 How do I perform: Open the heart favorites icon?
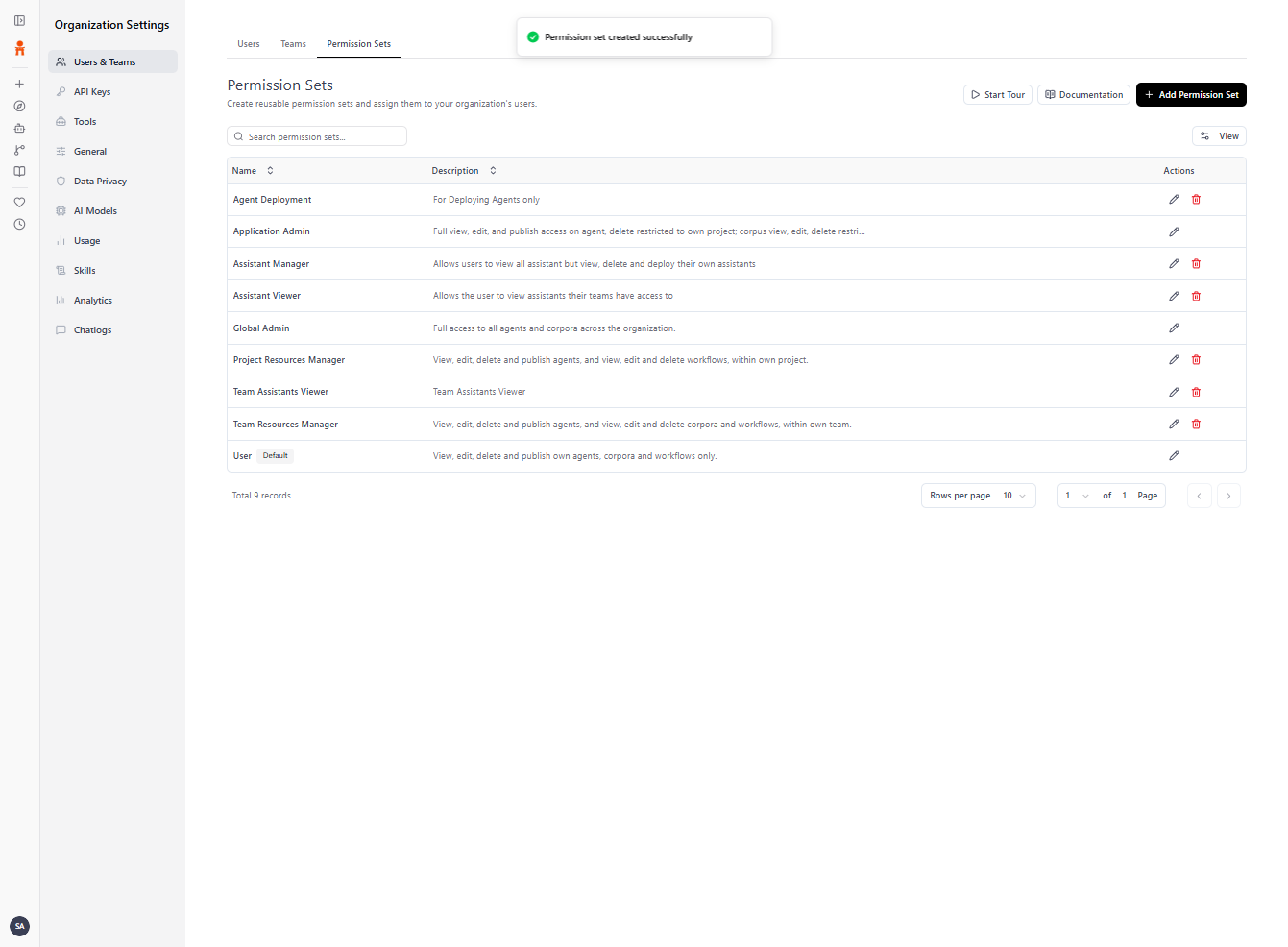pos(19,203)
